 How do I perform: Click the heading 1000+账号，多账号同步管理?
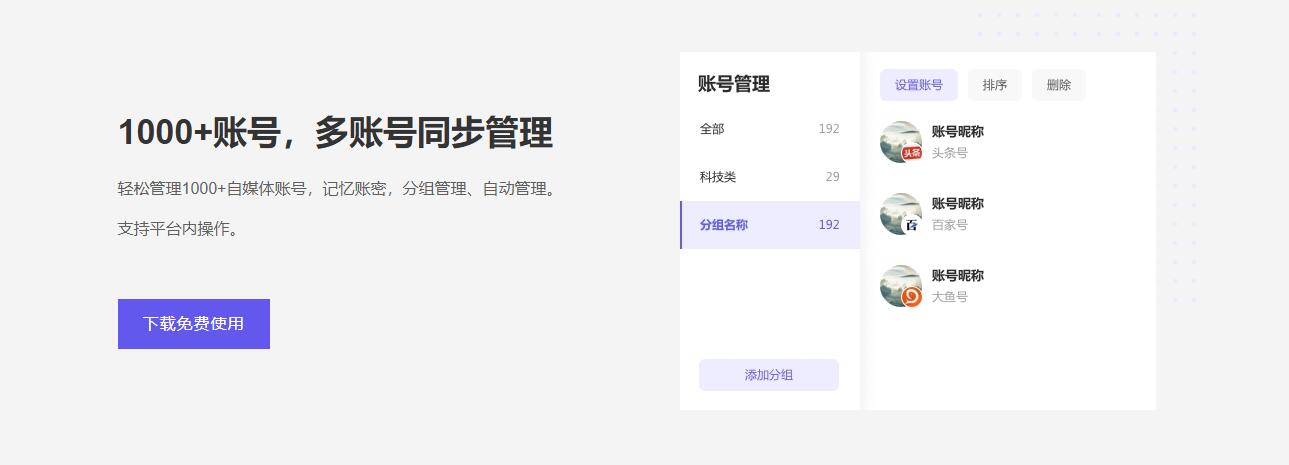point(335,133)
